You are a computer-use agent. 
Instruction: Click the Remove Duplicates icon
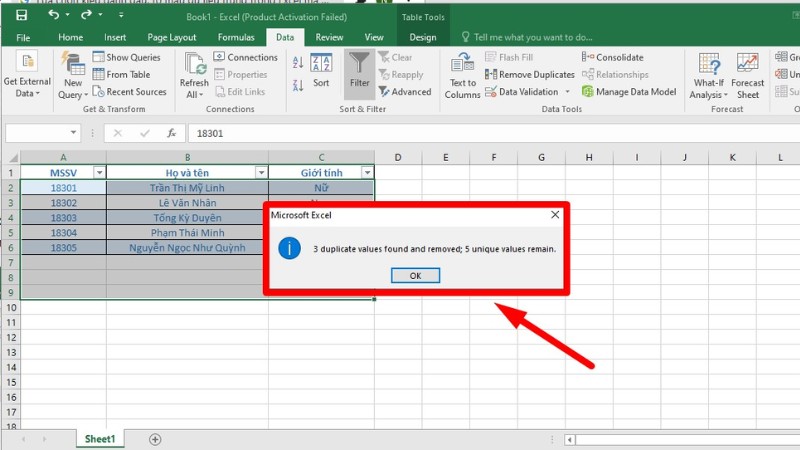pyautogui.click(x=491, y=74)
